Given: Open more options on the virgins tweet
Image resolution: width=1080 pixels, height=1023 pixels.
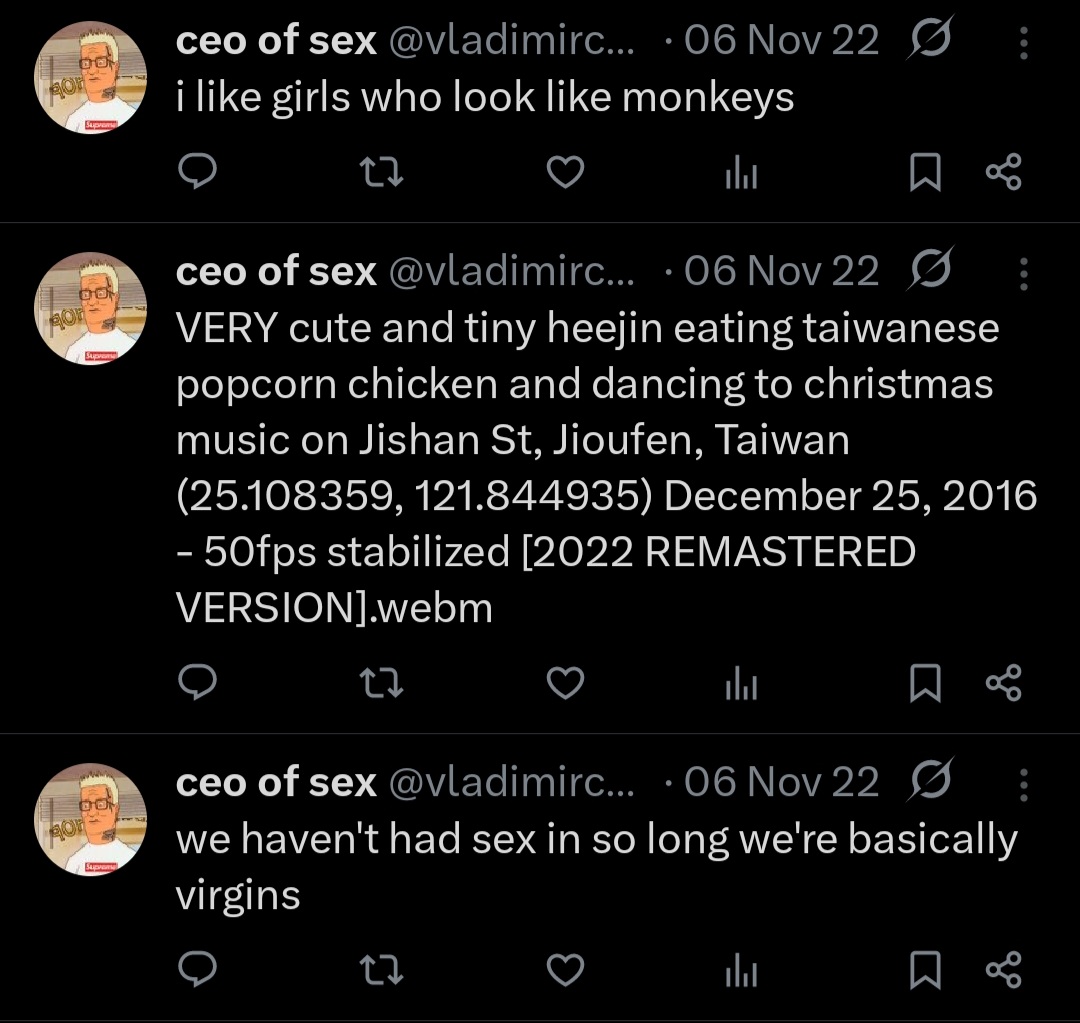Looking at the screenshot, I should pyautogui.click(x=1024, y=785).
